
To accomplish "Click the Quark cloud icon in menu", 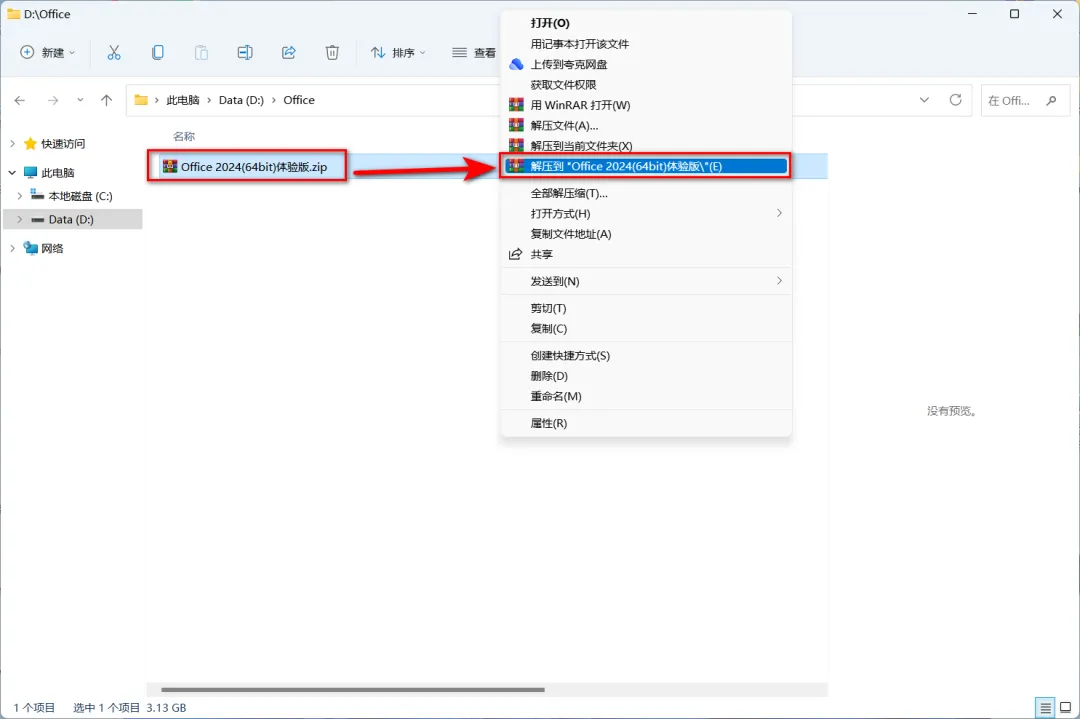I will point(517,64).
